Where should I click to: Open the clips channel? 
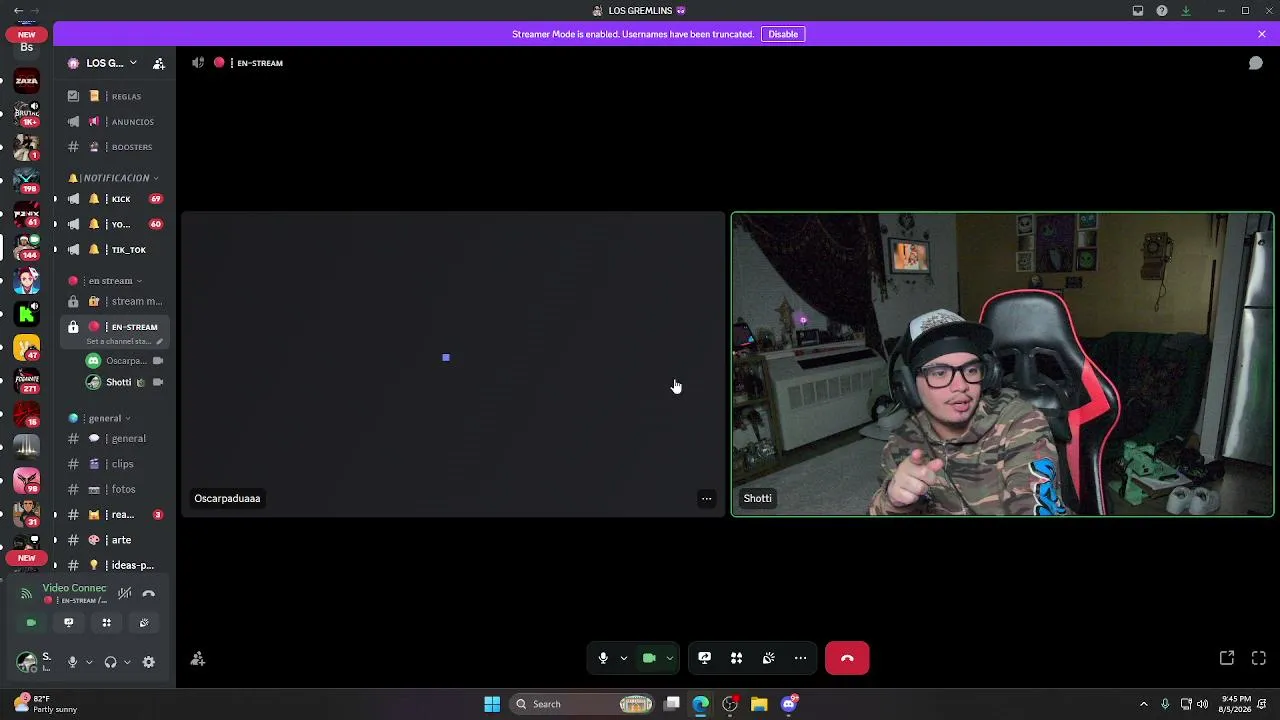coord(113,464)
